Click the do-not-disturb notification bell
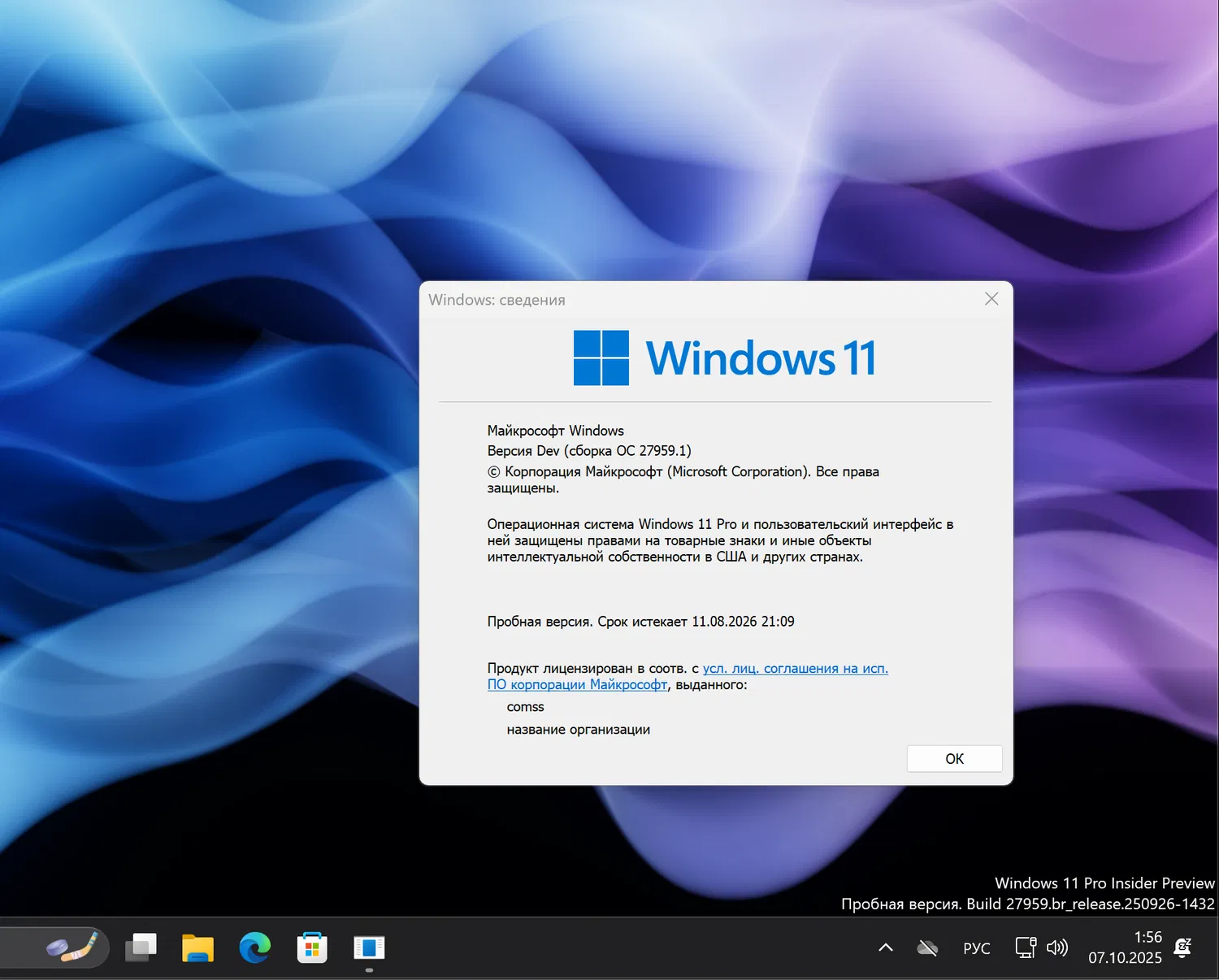The width and height of the screenshot is (1219, 980). [1181, 947]
